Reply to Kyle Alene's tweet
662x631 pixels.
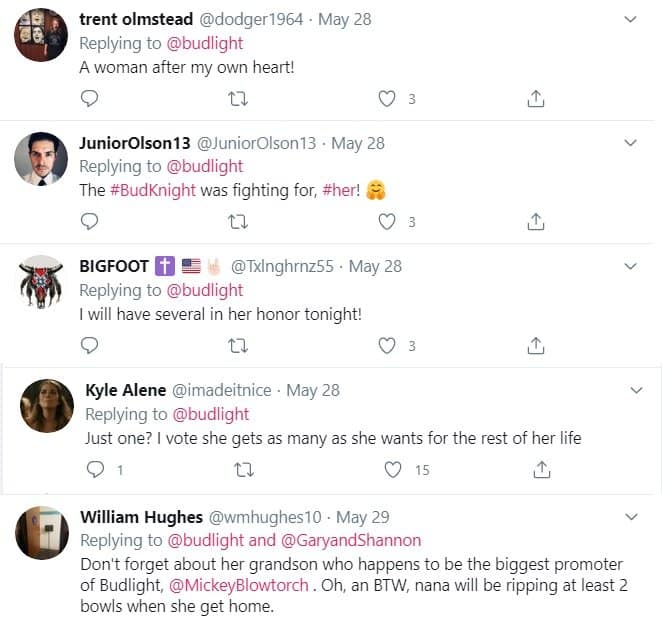(x=96, y=468)
